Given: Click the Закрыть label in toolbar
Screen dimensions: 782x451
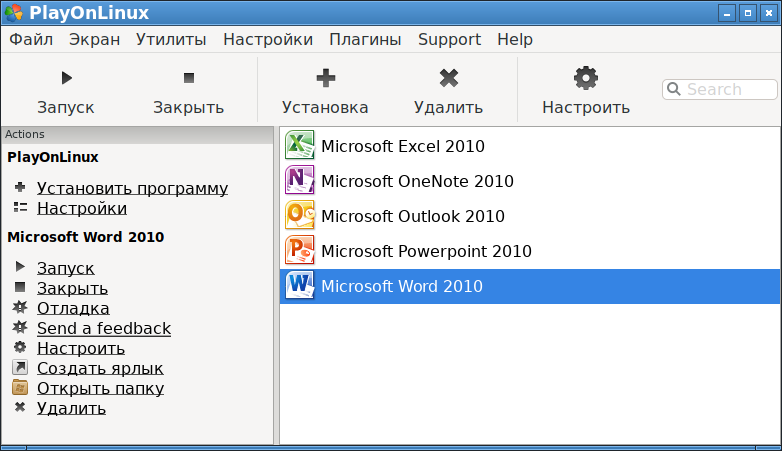Looking at the screenshot, I should (189, 107).
